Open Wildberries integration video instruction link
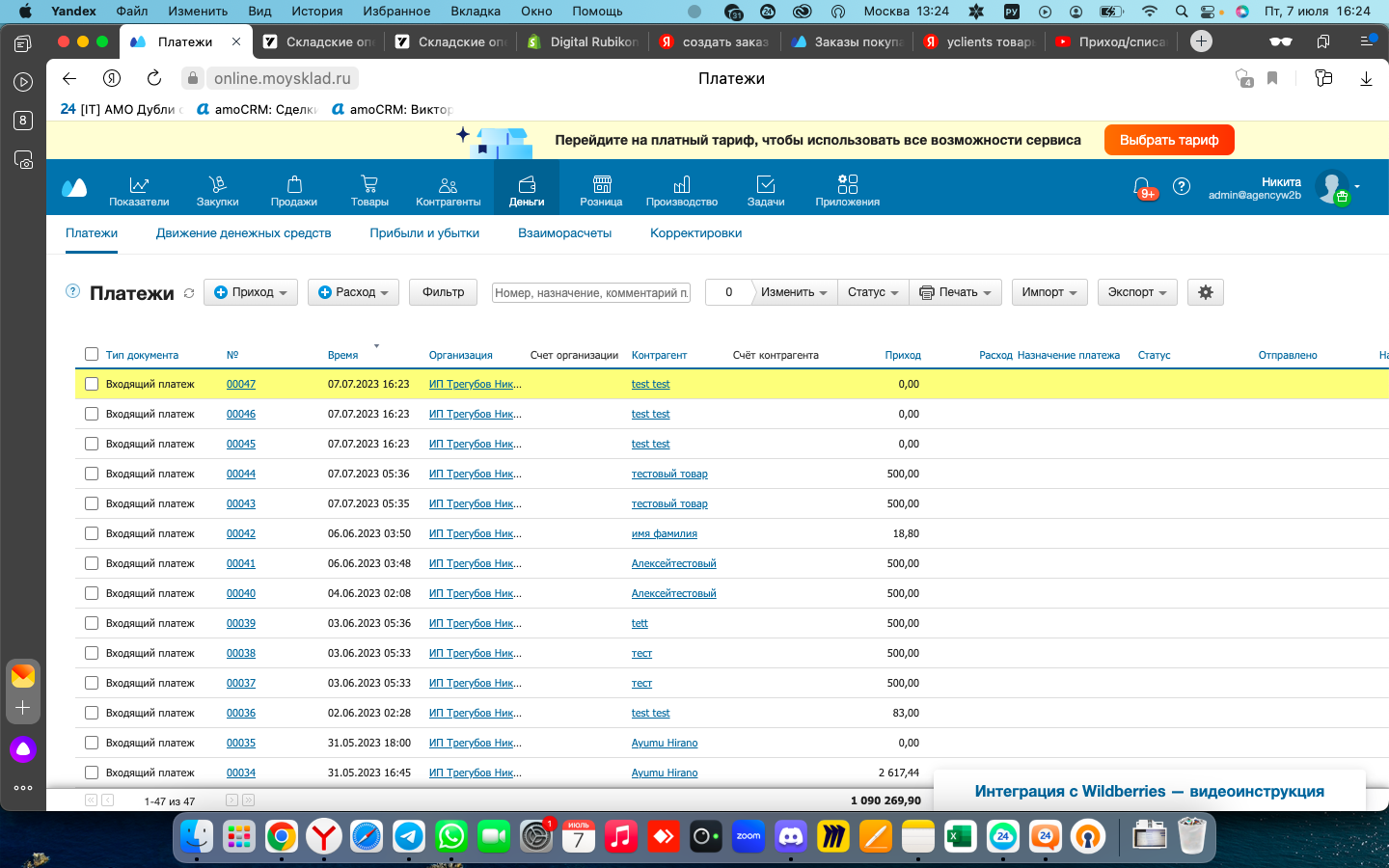Viewport: 1389px width, 868px height. click(x=1149, y=791)
